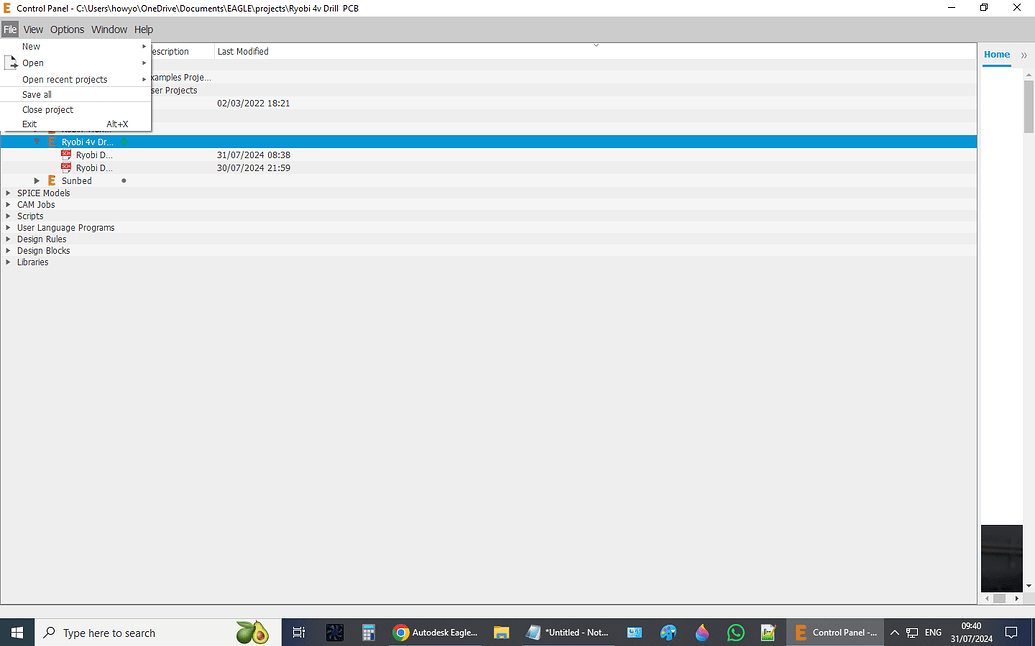Viewport: 1035px width, 646px height.
Task: Expand the SPICE Models branch
Action: click(x=7, y=192)
